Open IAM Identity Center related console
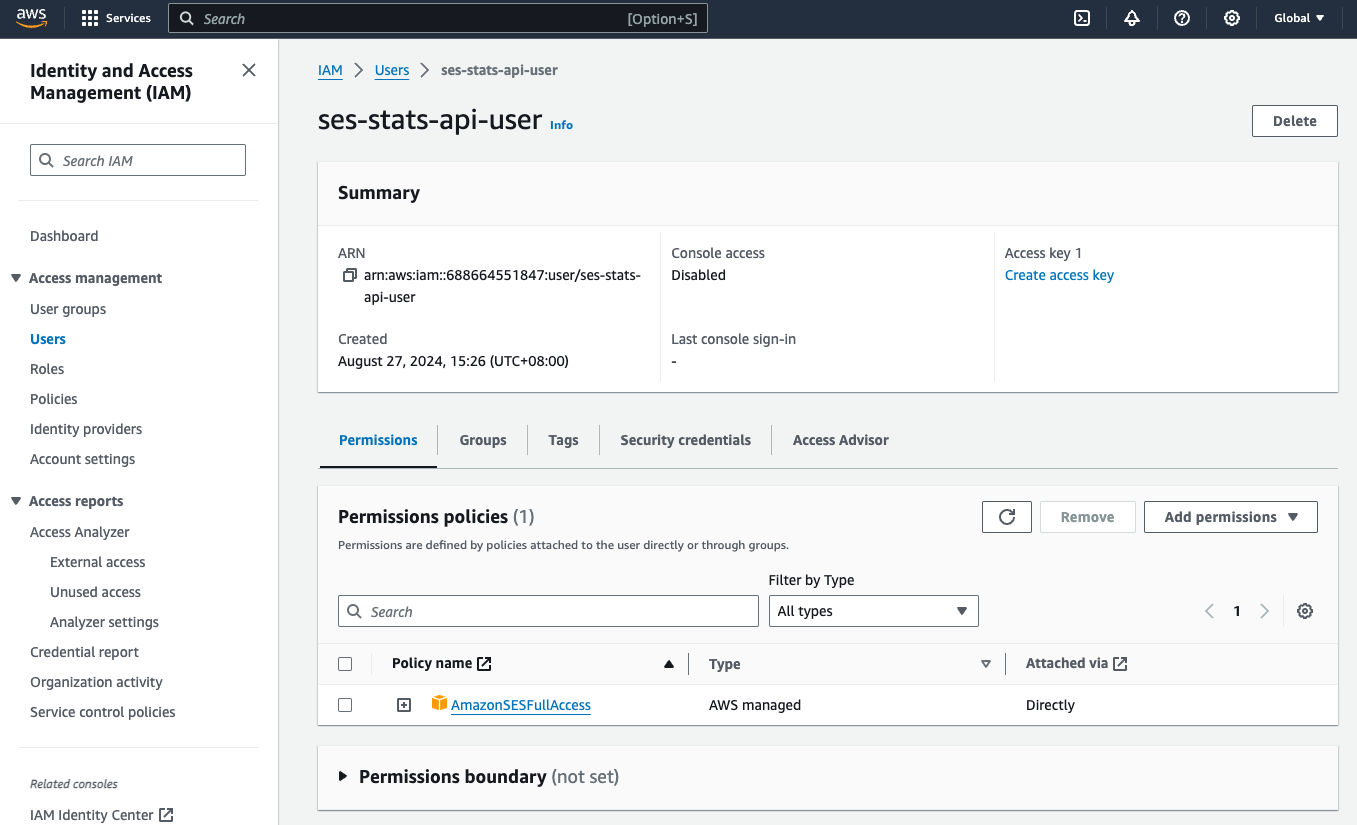Image resolution: width=1357 pixels, height=825 pixels. [92, 815]
